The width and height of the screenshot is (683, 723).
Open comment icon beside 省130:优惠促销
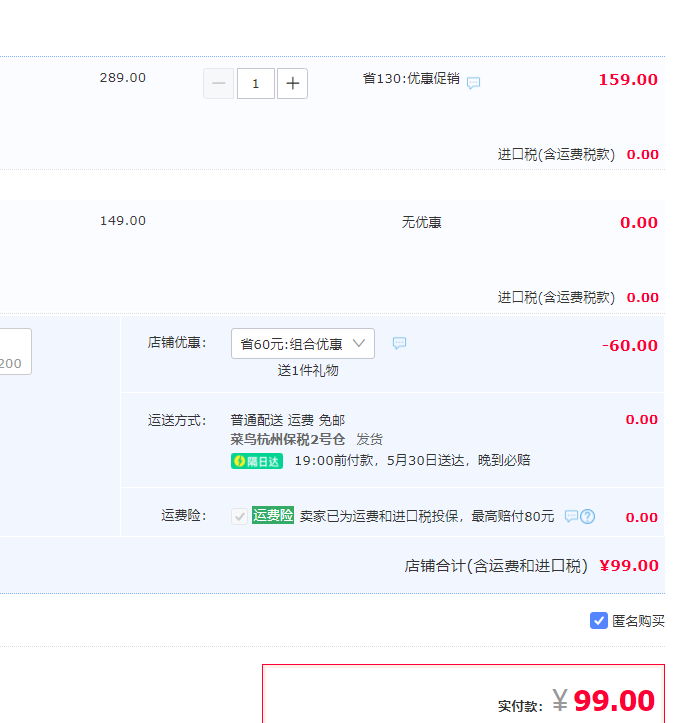click(x=474, y=83)
